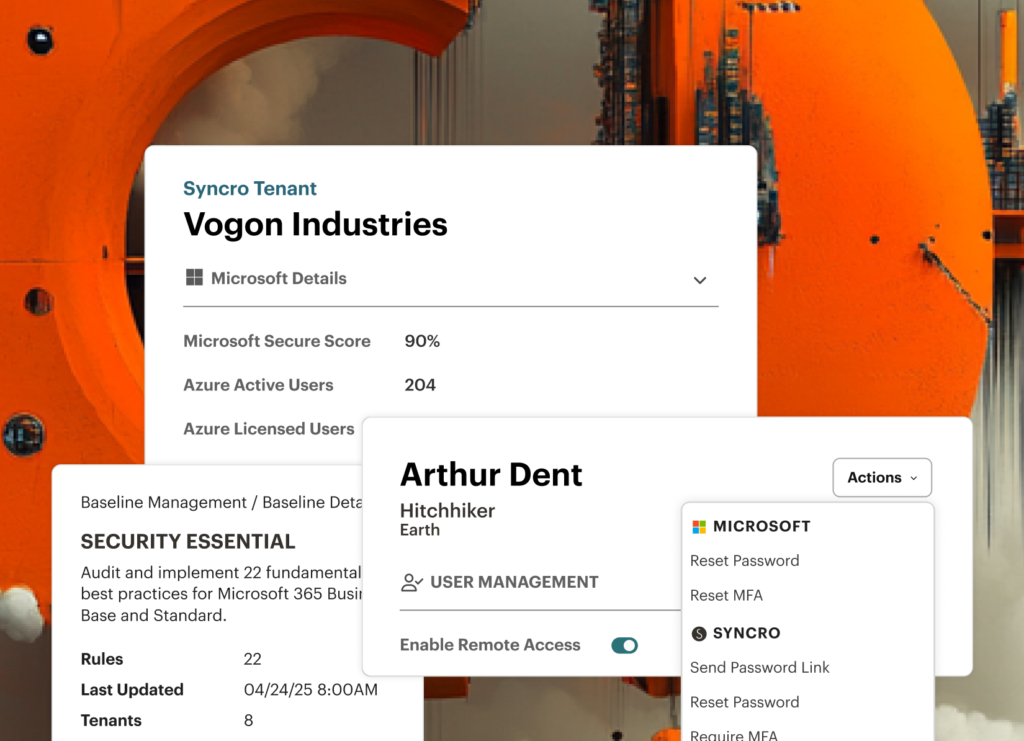Open the Syncro Tenant link

[250, 188]
